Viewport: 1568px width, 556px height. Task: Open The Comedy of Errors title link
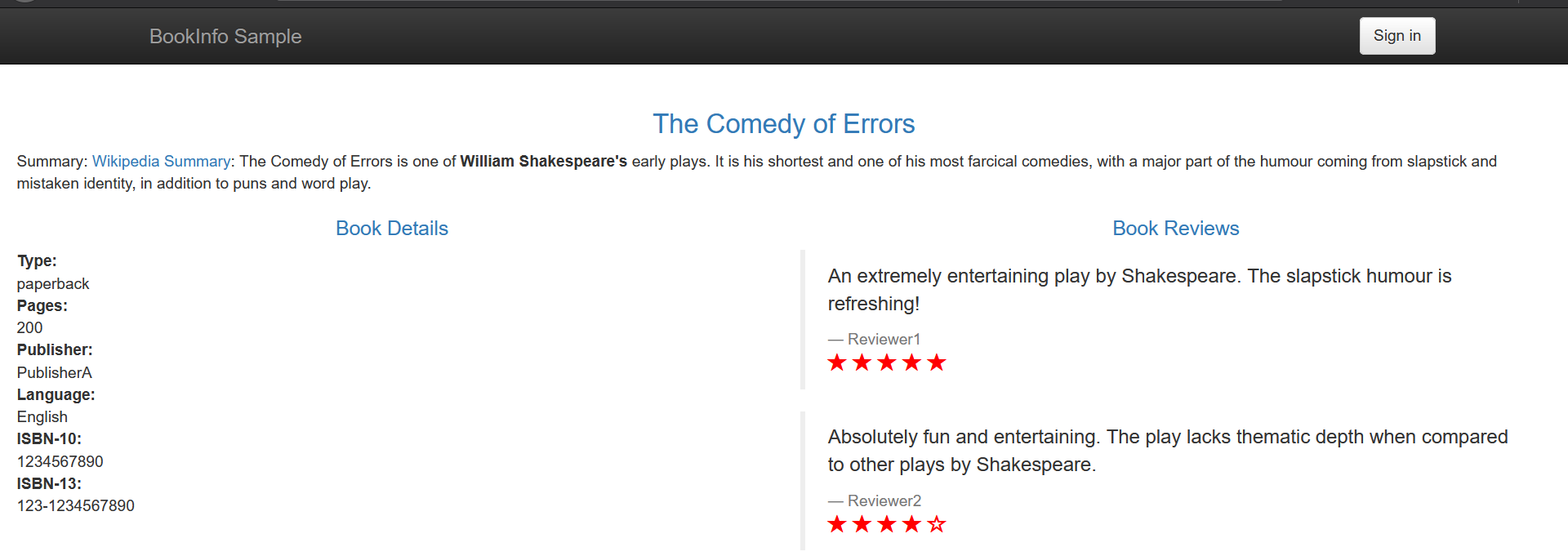[x=783, y=124]
